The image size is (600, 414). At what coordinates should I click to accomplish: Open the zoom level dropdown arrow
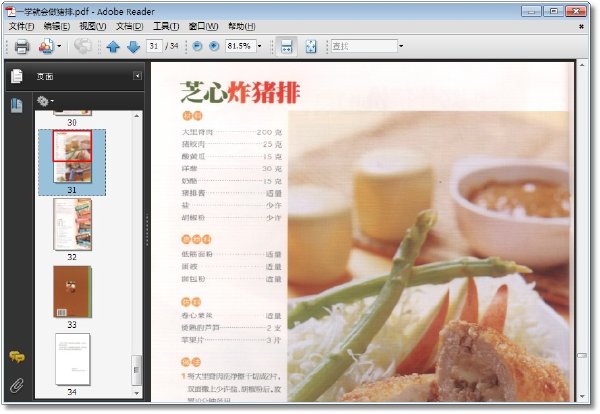pyautogui.click(x=259, y=46)
